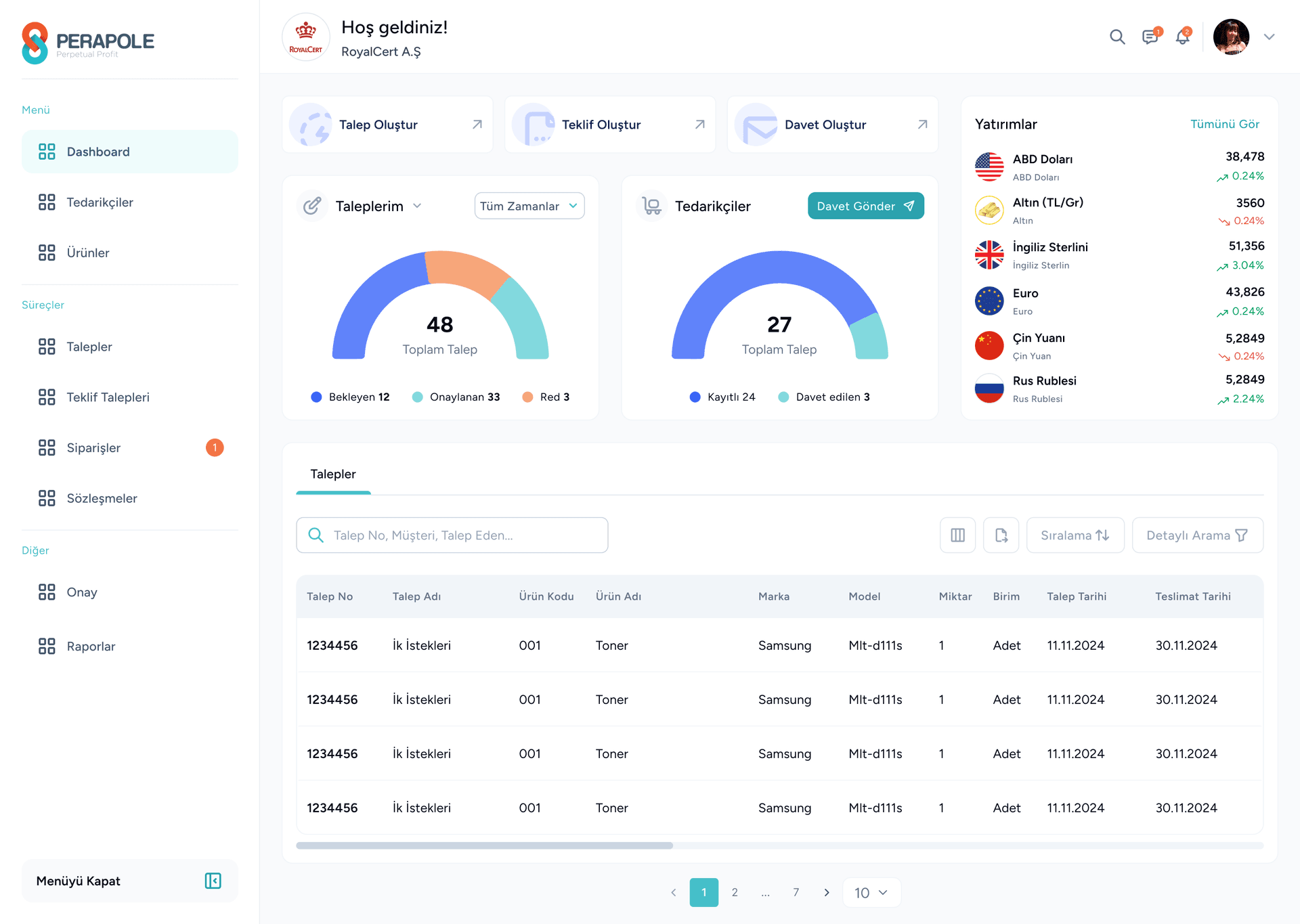The height and width of the screenshot is (924, 1300).
Task: Click the Davet Gönder button
Action: point(866,206)
